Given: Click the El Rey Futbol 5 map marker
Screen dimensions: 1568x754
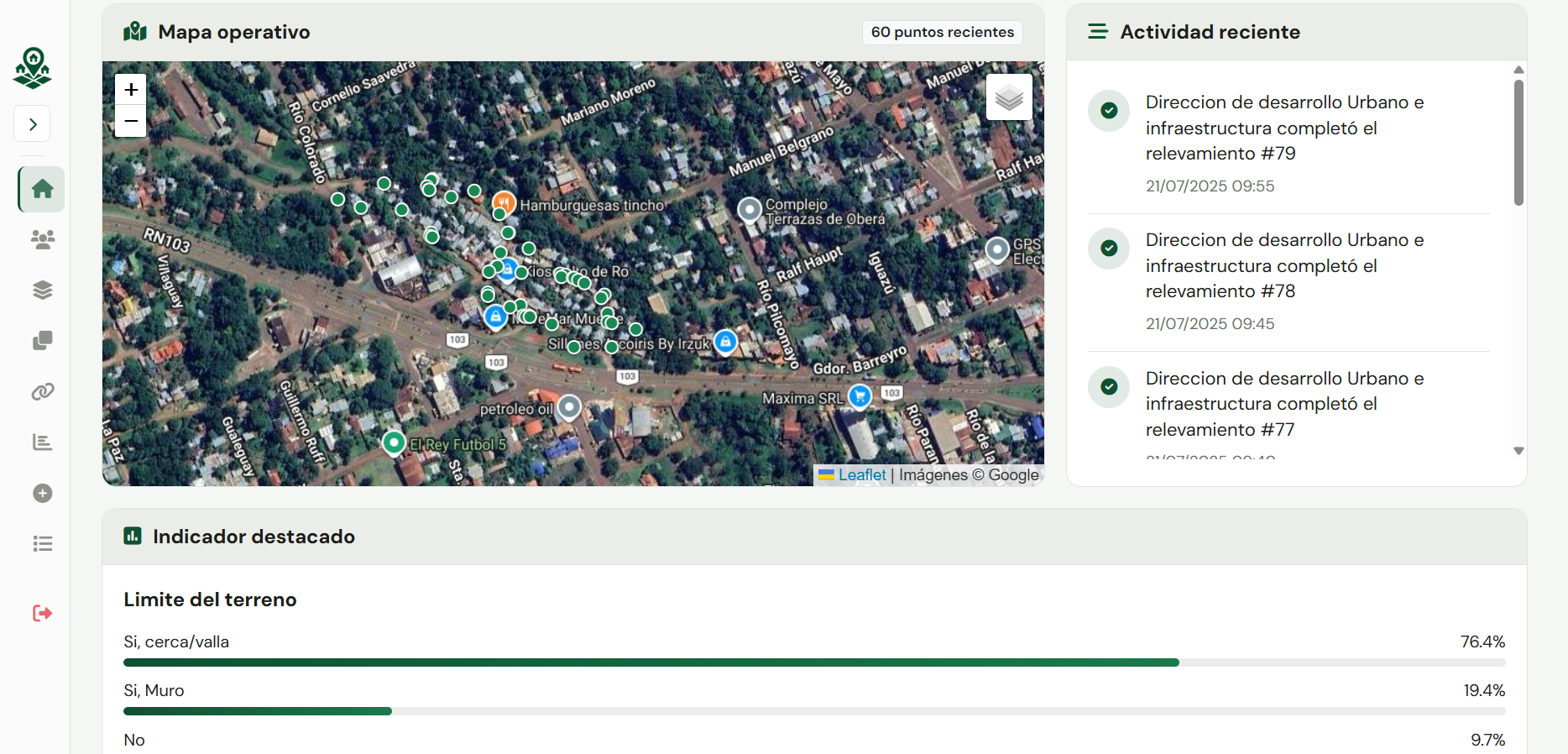Looking at the screenshot, I should pyautogui.click(x=394, y=442).
